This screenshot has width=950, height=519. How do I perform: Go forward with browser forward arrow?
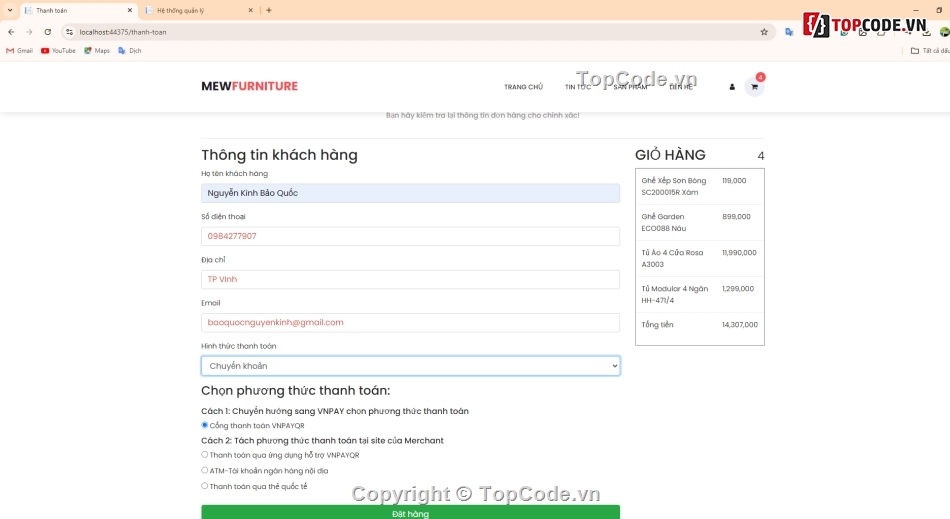[29, 32]
